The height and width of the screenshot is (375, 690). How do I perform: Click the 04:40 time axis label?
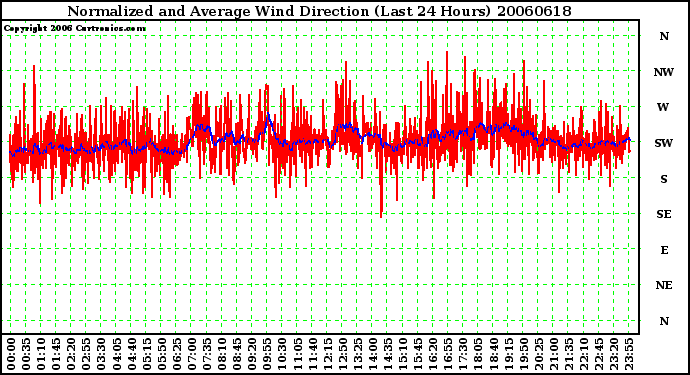point(131,354)
